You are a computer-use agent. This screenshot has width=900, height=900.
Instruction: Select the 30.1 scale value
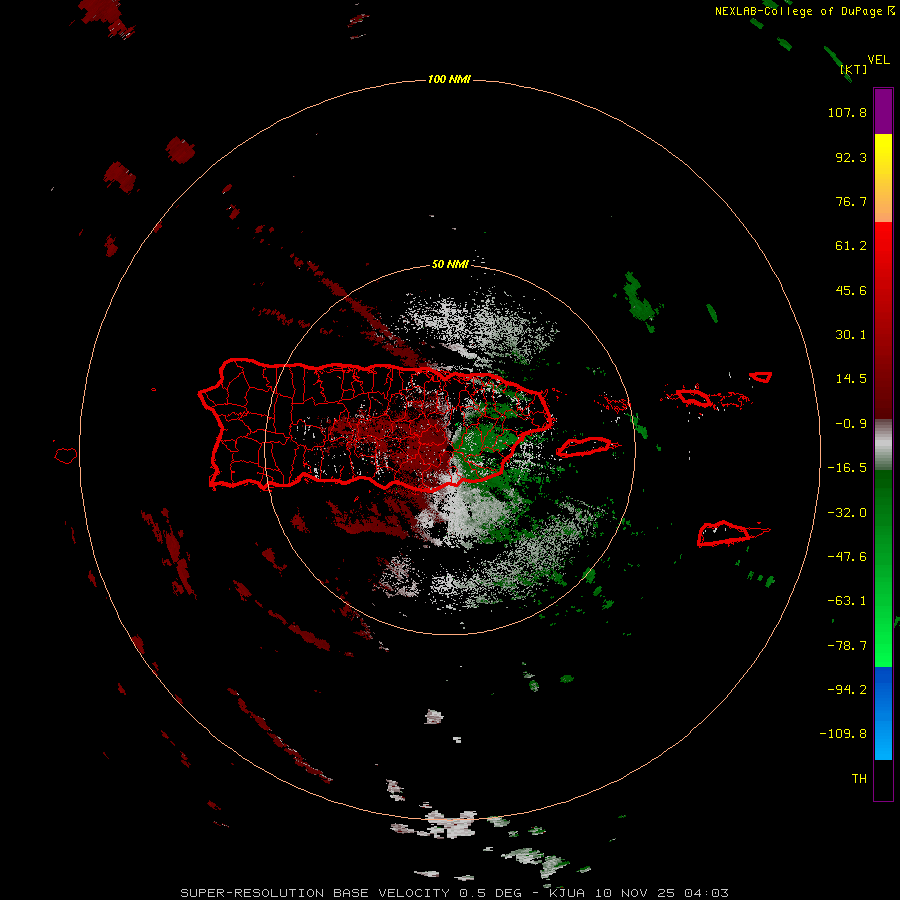(x=851, y=335)
